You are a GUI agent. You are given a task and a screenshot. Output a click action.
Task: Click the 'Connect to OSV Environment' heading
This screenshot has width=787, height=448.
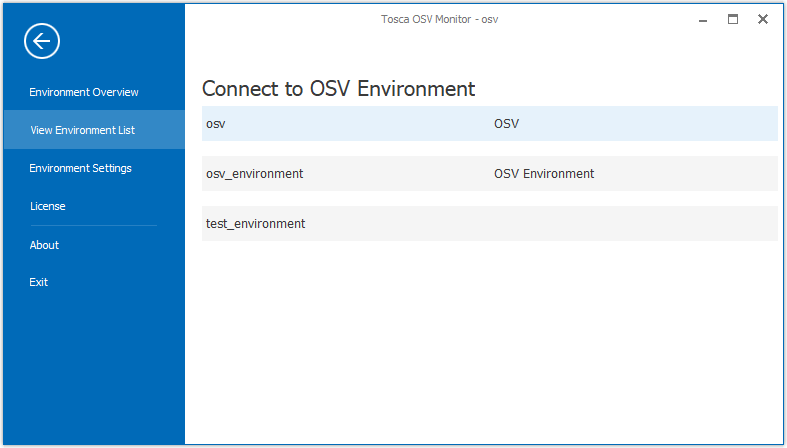click(338, 88)
